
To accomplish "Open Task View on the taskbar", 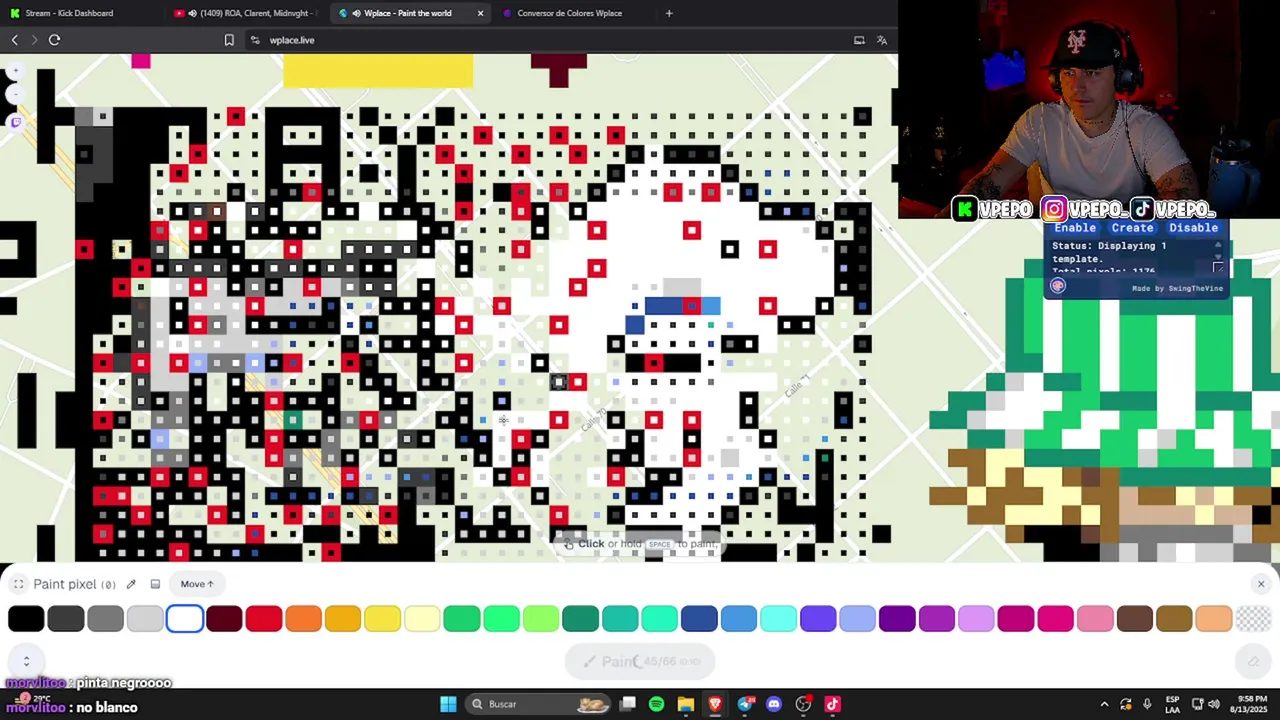I will pos(628,704).
